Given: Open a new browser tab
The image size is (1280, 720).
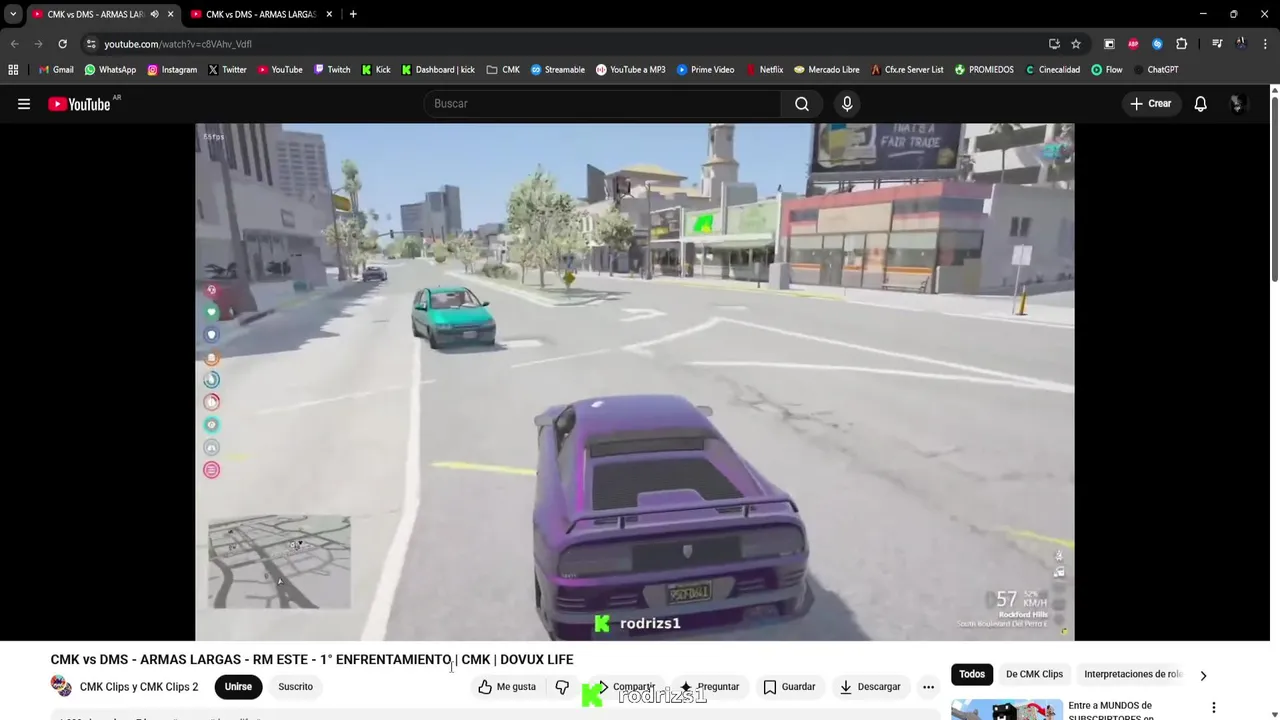Looking at the screenshot, I should click(353, 14).
